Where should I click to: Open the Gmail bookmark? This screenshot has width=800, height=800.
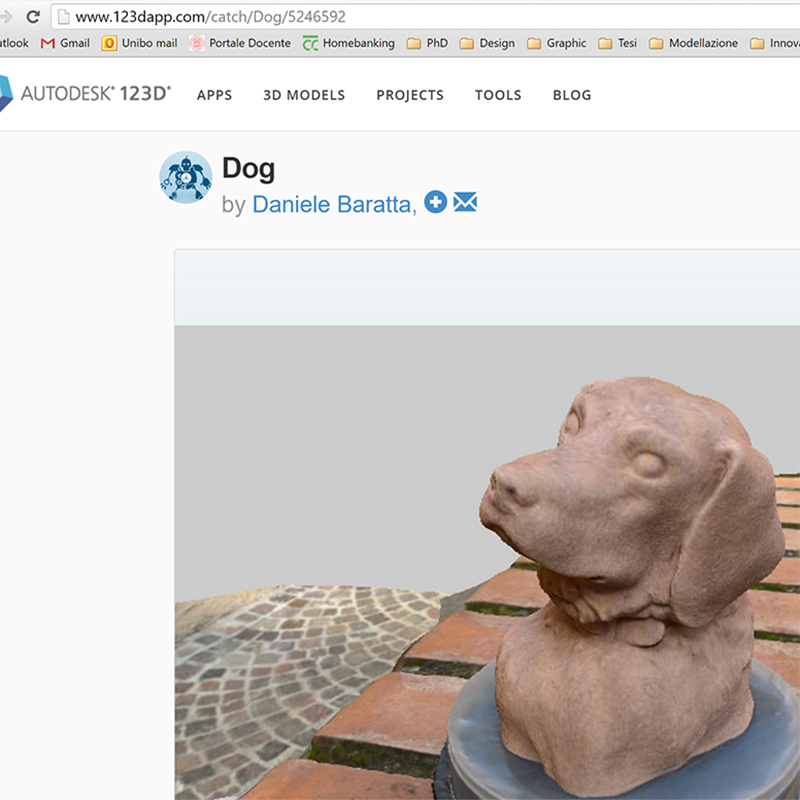(x=65, y=43)
